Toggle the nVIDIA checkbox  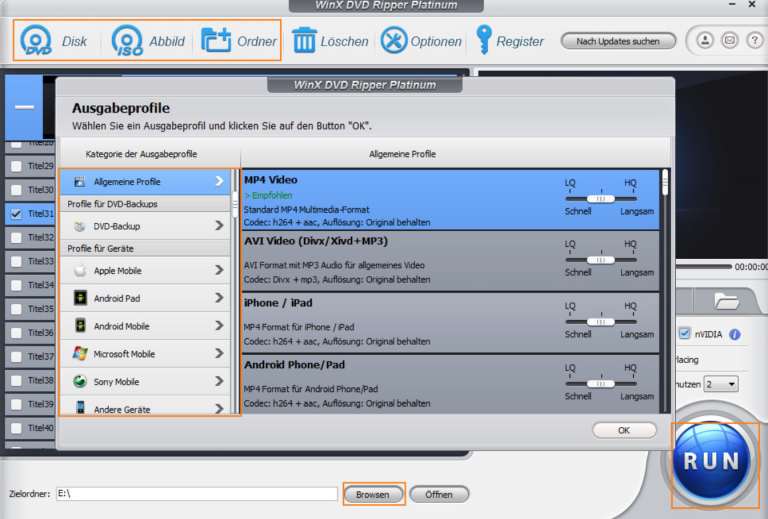click(684, 334)
